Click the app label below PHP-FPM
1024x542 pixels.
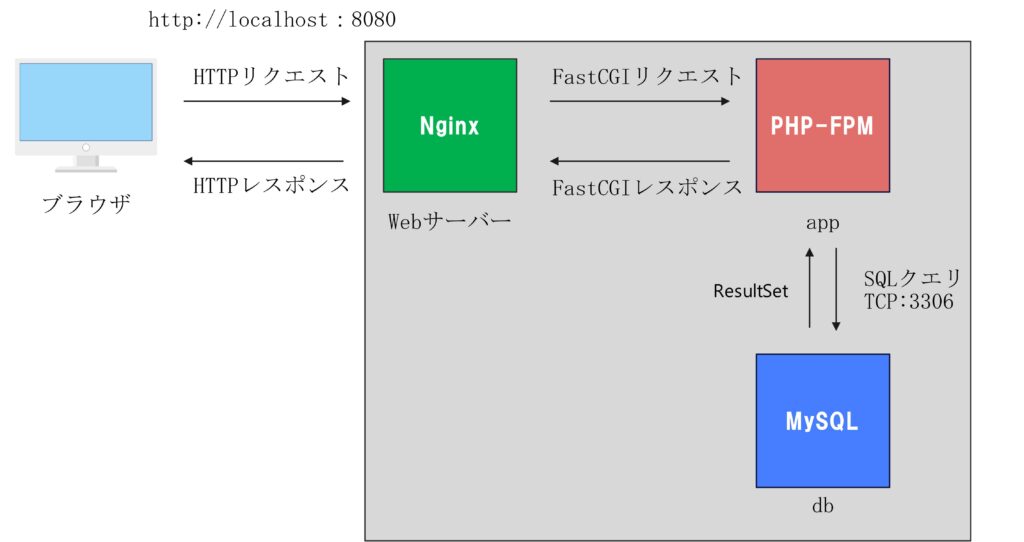coord(823,223)
